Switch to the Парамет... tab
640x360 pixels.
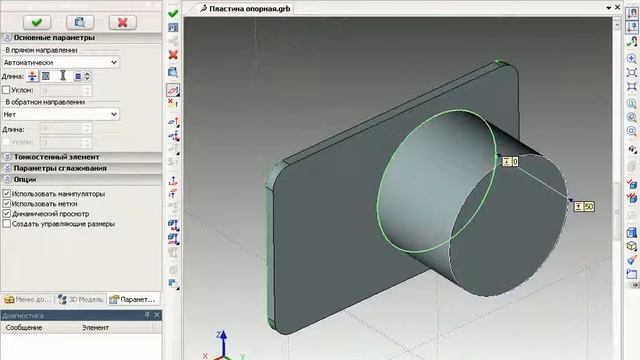(133, 300)
